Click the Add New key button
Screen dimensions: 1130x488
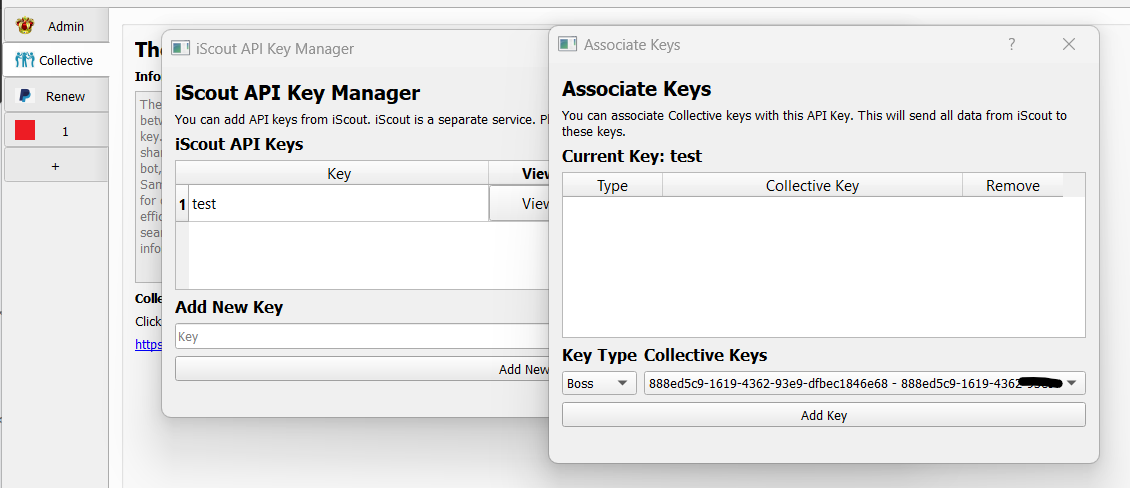364,369
